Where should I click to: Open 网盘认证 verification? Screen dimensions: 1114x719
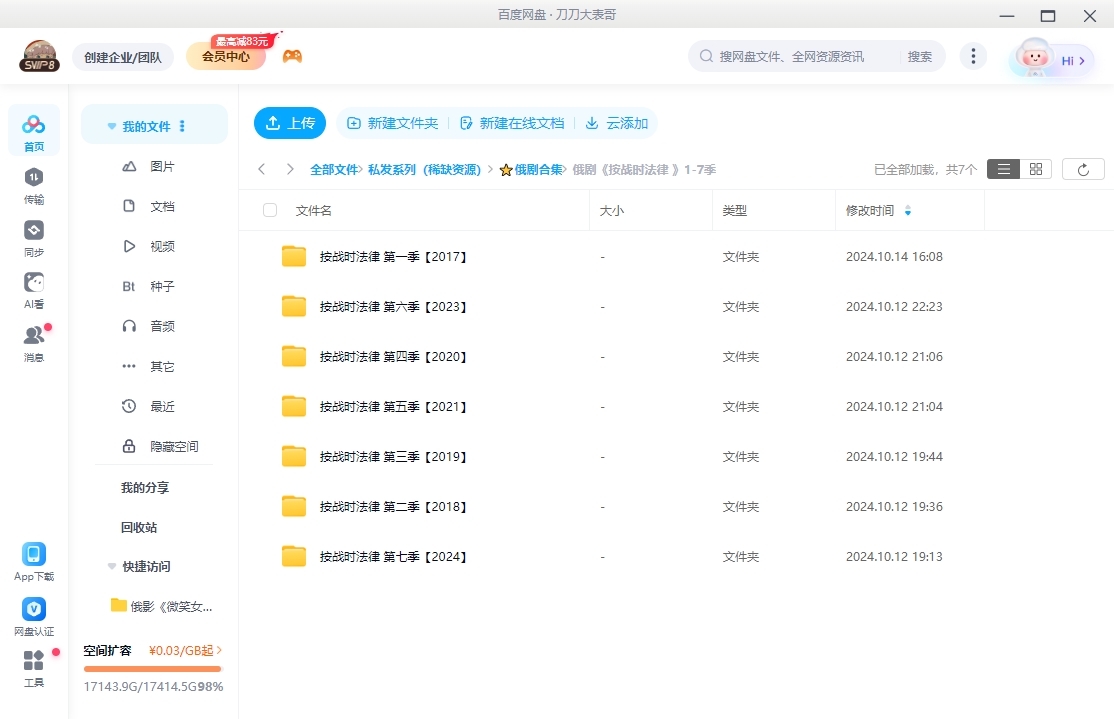click(x=34, y=615)
